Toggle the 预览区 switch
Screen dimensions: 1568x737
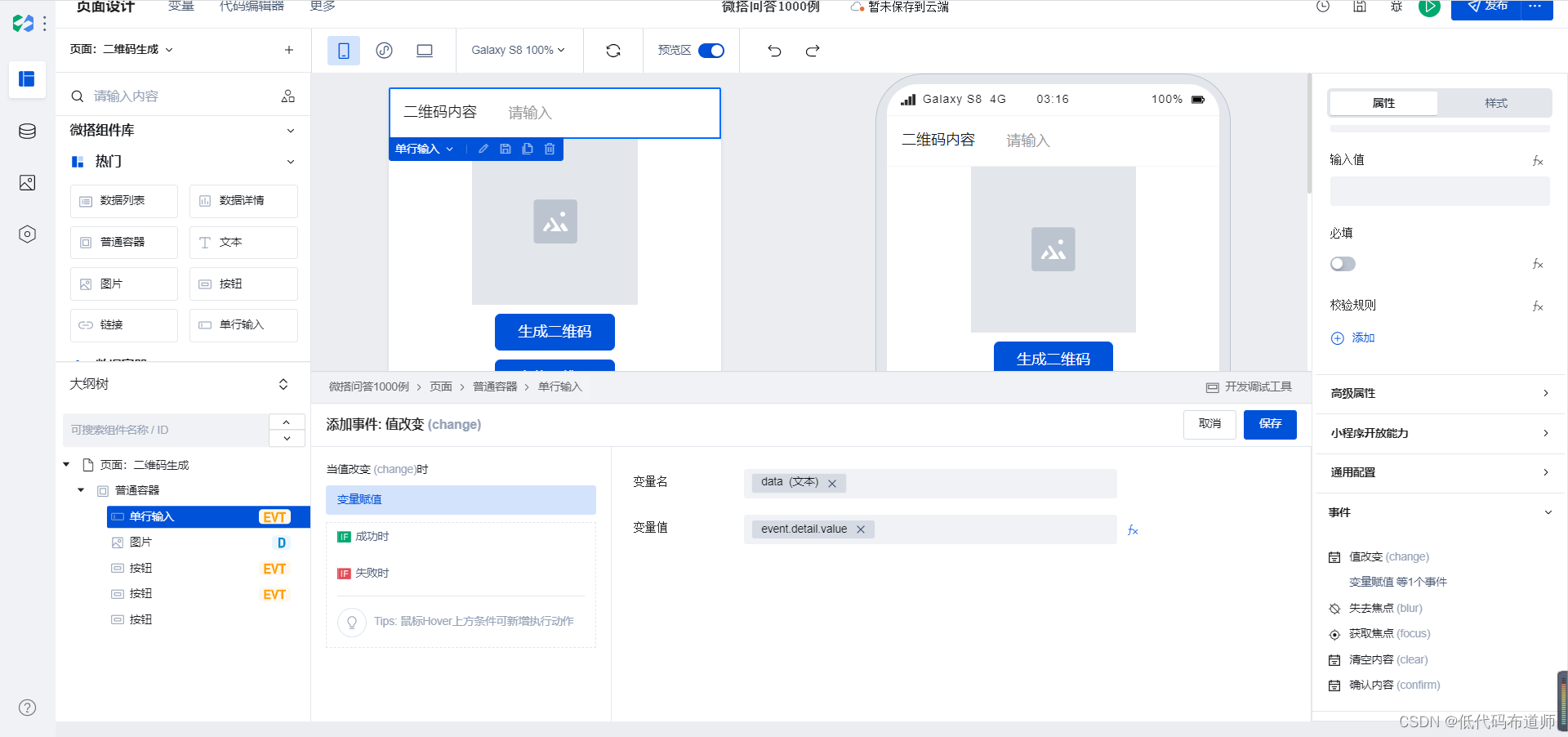711,51
